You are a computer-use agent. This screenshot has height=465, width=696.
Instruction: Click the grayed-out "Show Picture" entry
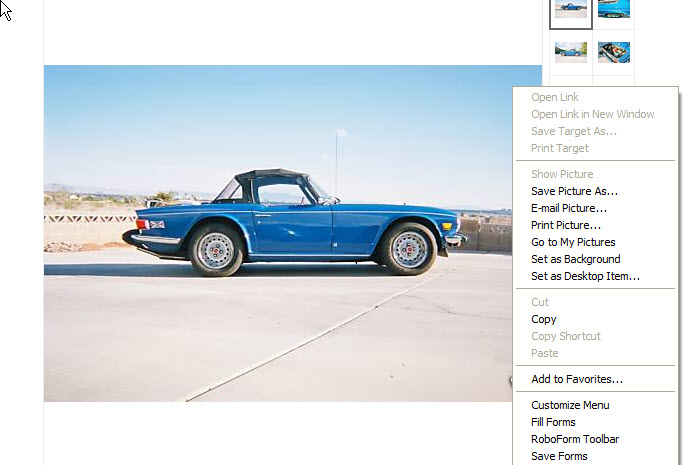(x=562, y=174)
